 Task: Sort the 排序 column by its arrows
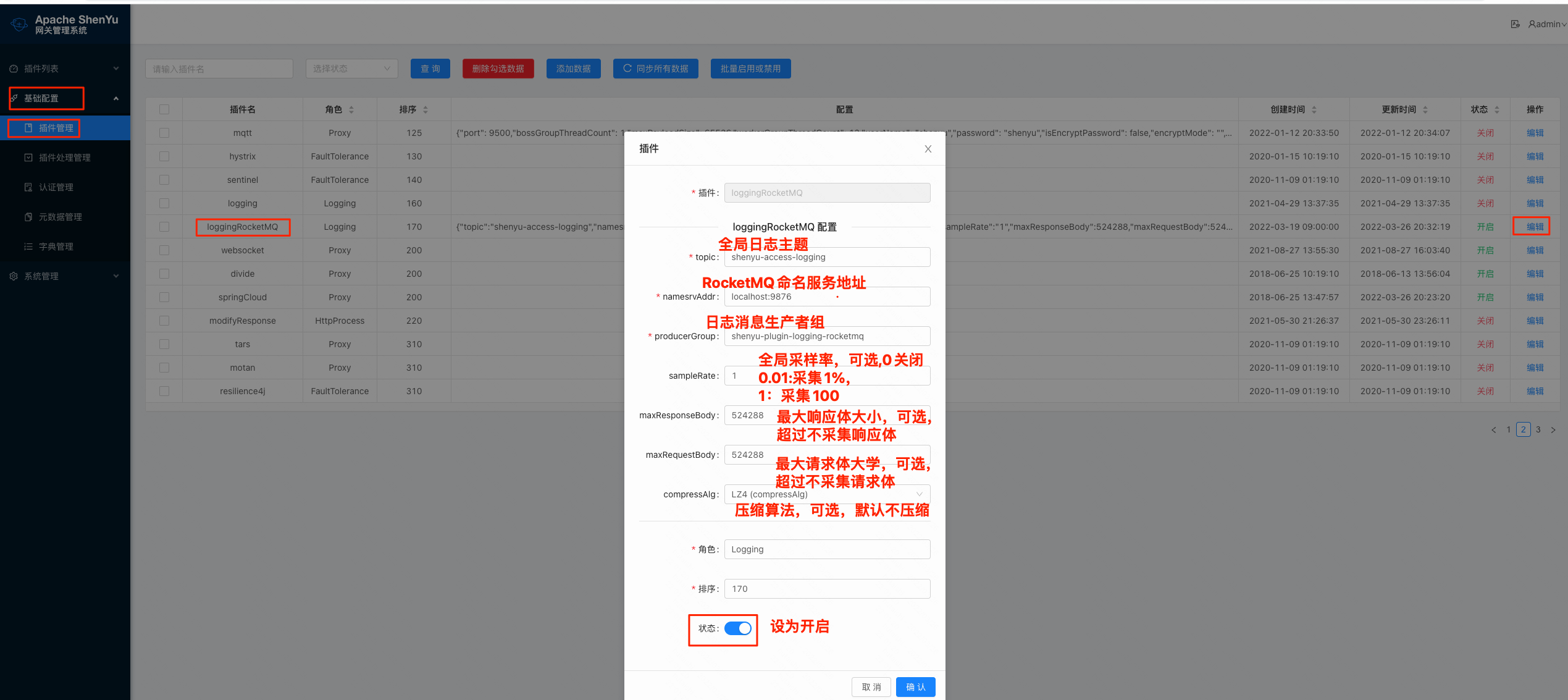[426, 109]
